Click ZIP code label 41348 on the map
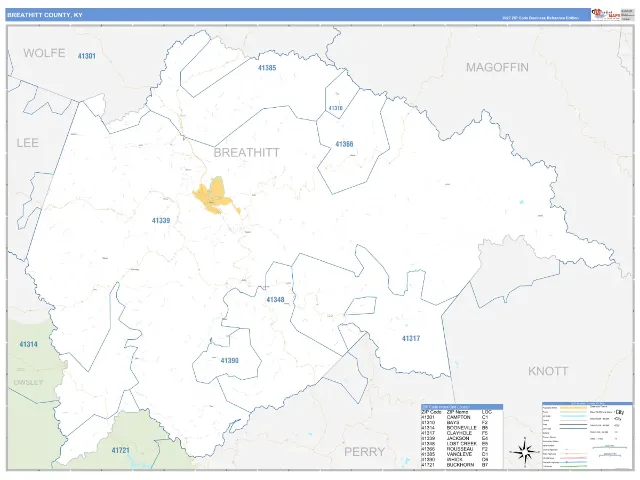Screen dimensions: 640x480 (x=275, y=300)
